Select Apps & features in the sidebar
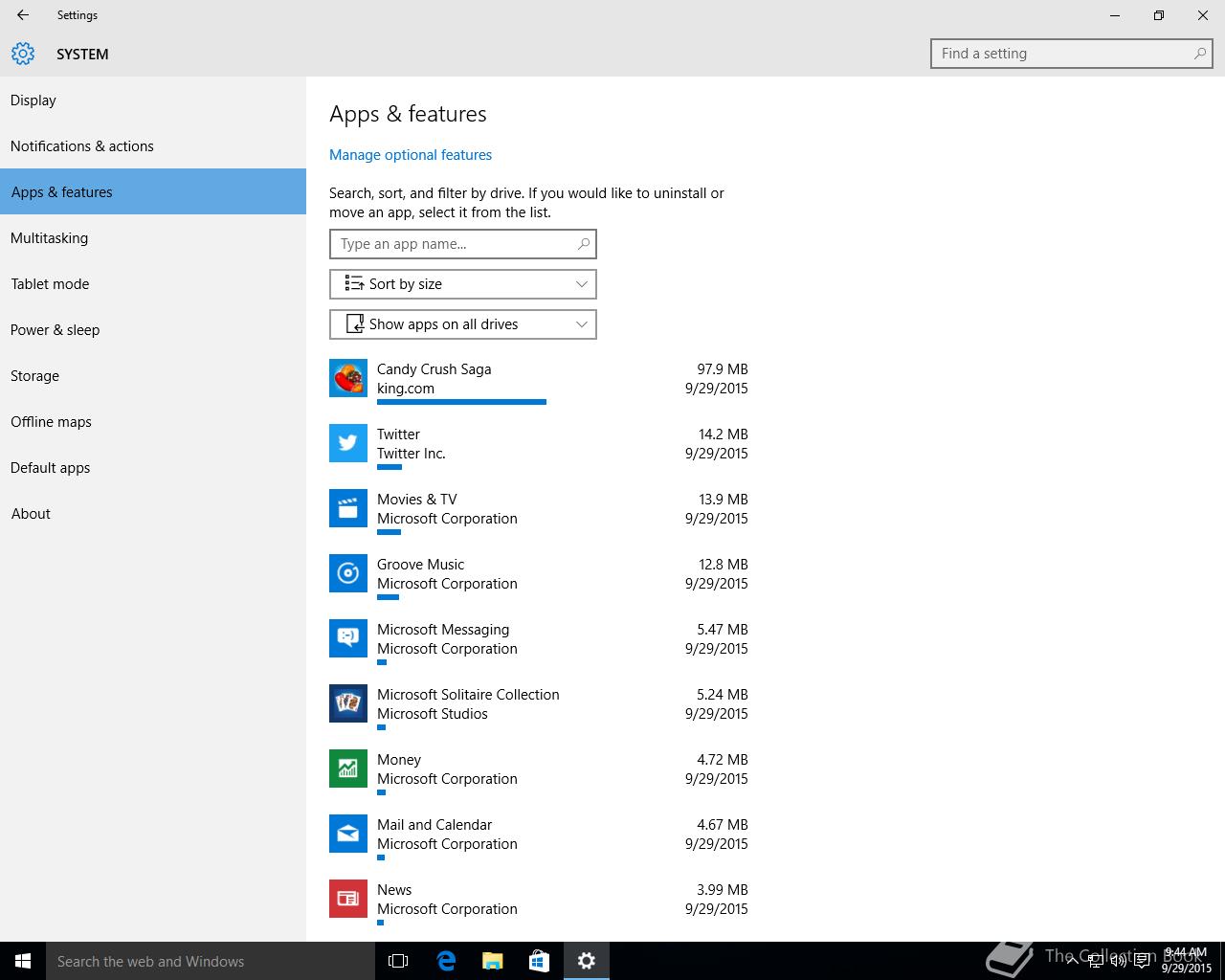Image resolution: width=1225 pixels, height=980 pixels. pos(153,191)
